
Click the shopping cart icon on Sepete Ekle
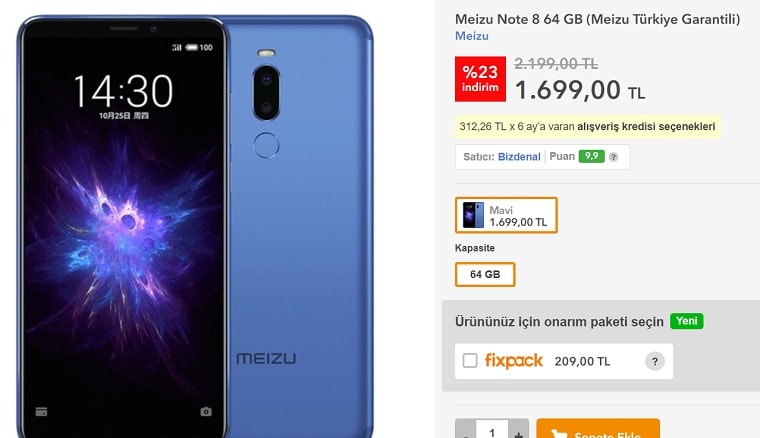click(x=559, y=434)
